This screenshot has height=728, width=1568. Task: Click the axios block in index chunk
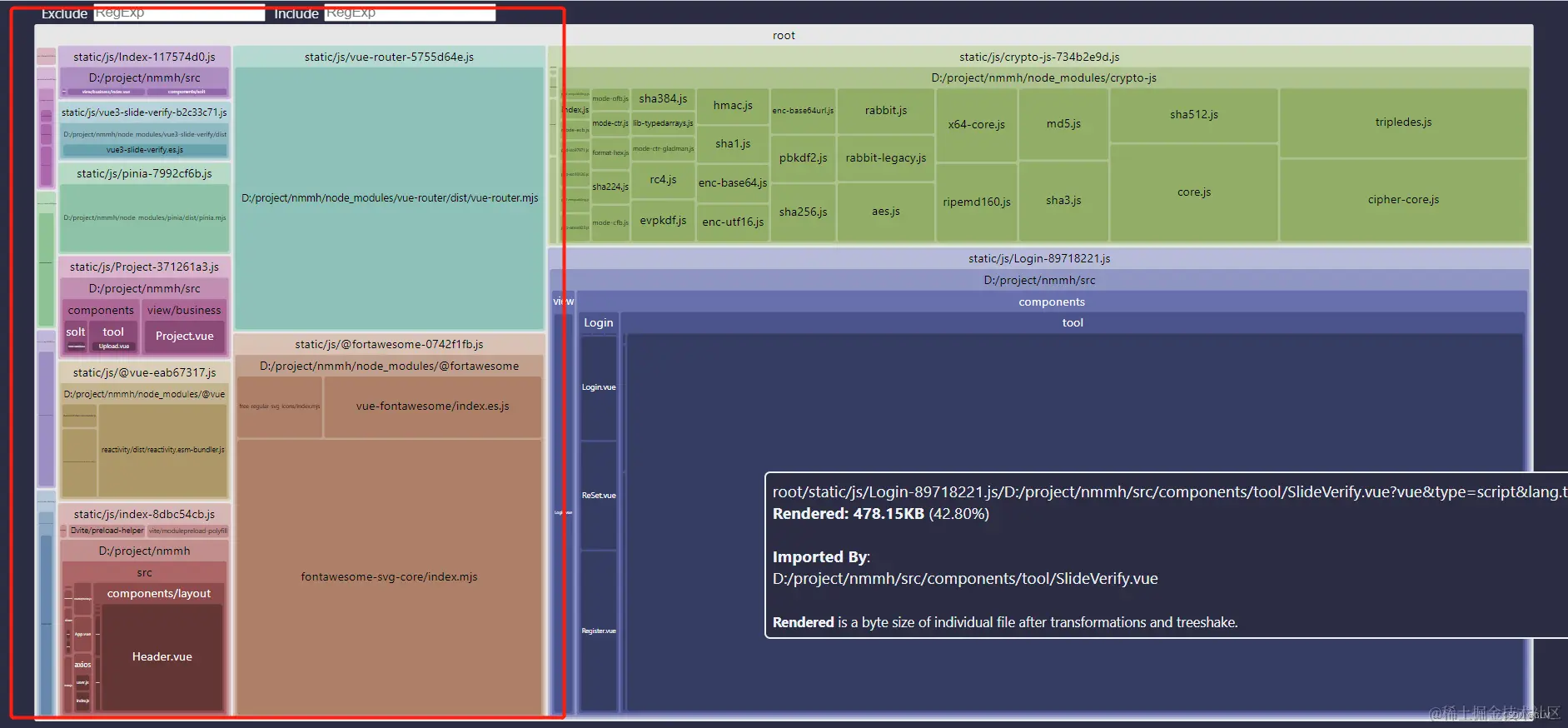(82, 665)
